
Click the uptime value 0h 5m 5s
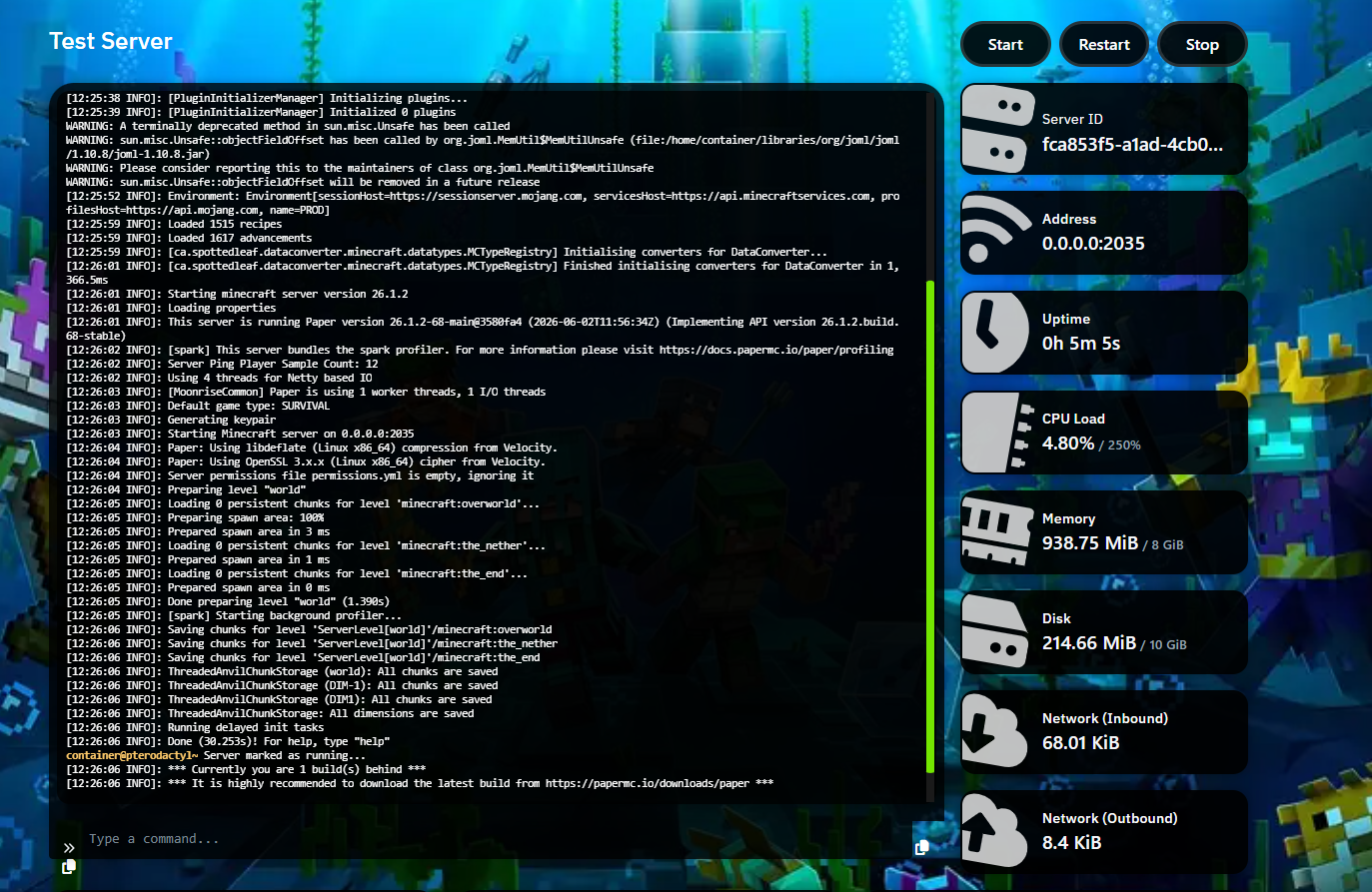point(1081,344)
